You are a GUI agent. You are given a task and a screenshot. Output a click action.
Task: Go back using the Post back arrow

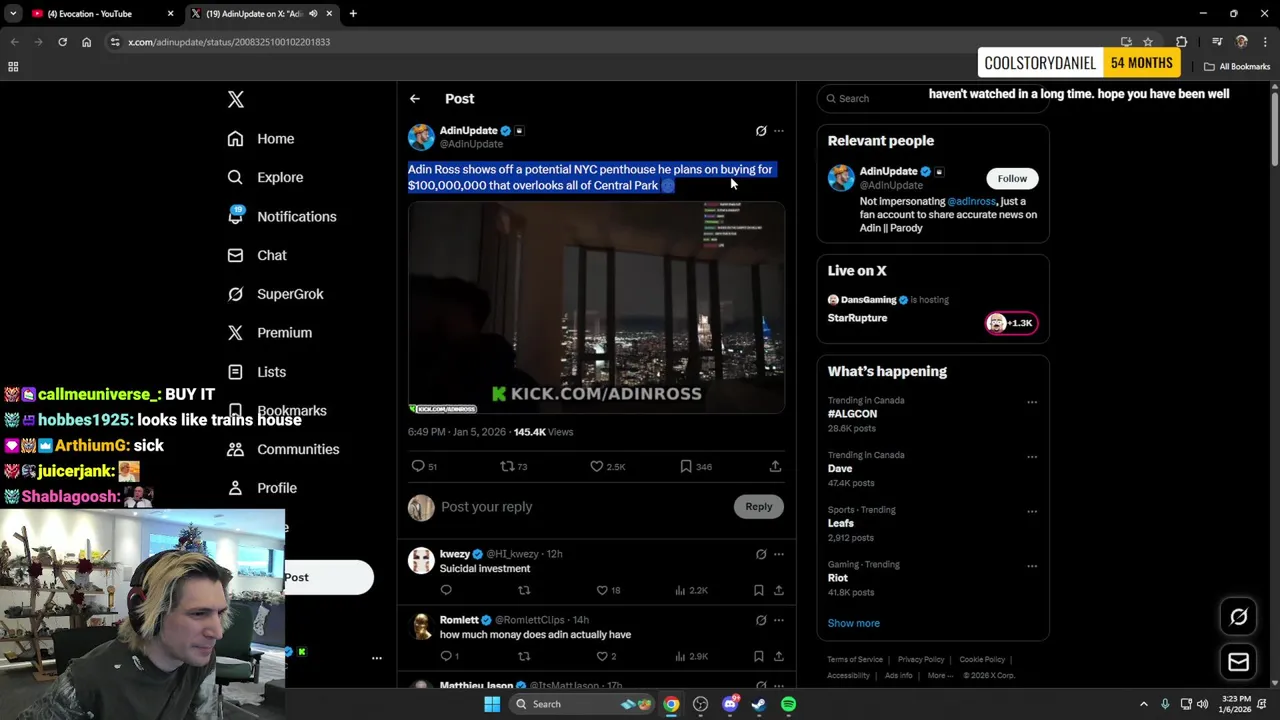tap(414, 99)
